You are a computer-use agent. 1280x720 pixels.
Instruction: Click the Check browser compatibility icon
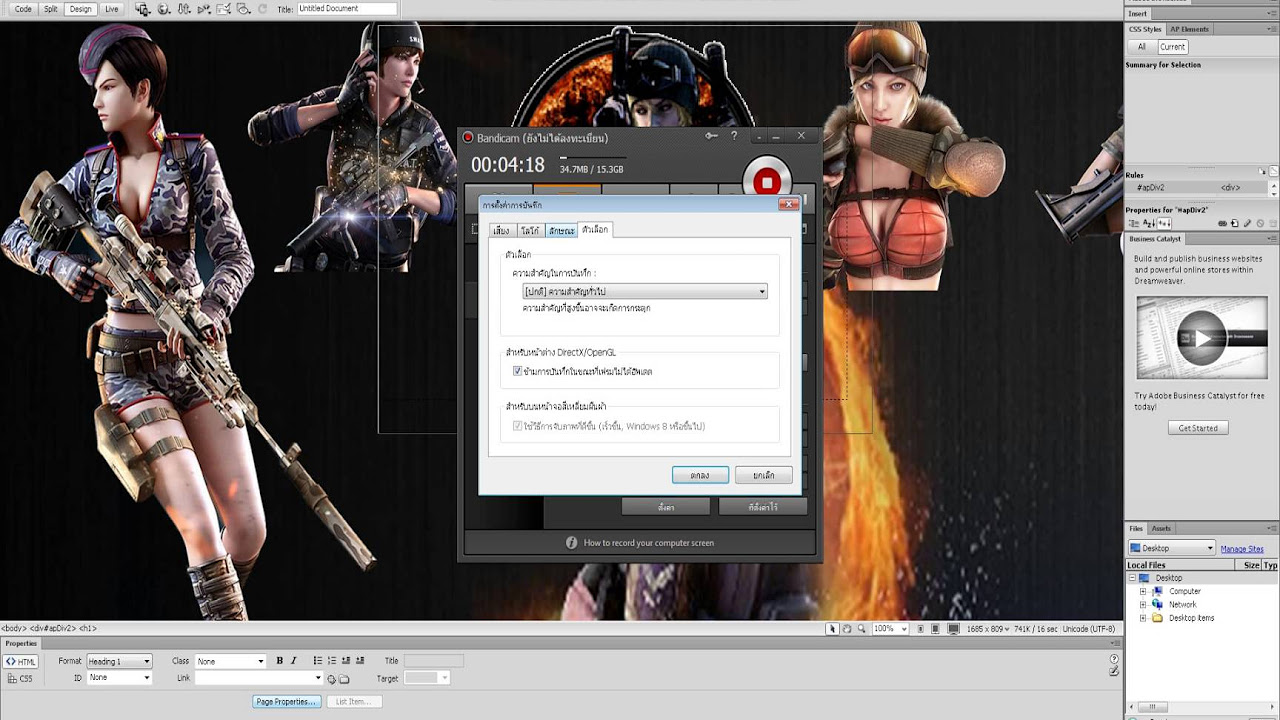click(x=225, y=9)
